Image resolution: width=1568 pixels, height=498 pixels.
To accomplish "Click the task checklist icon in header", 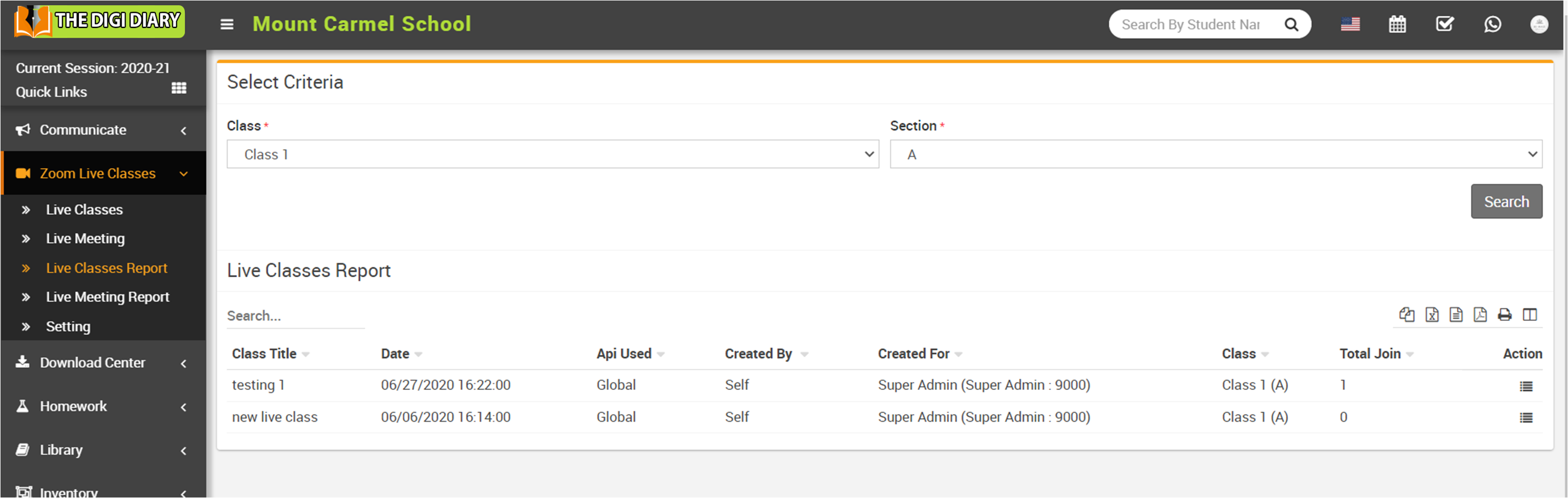I will (x=1444, y=24).
